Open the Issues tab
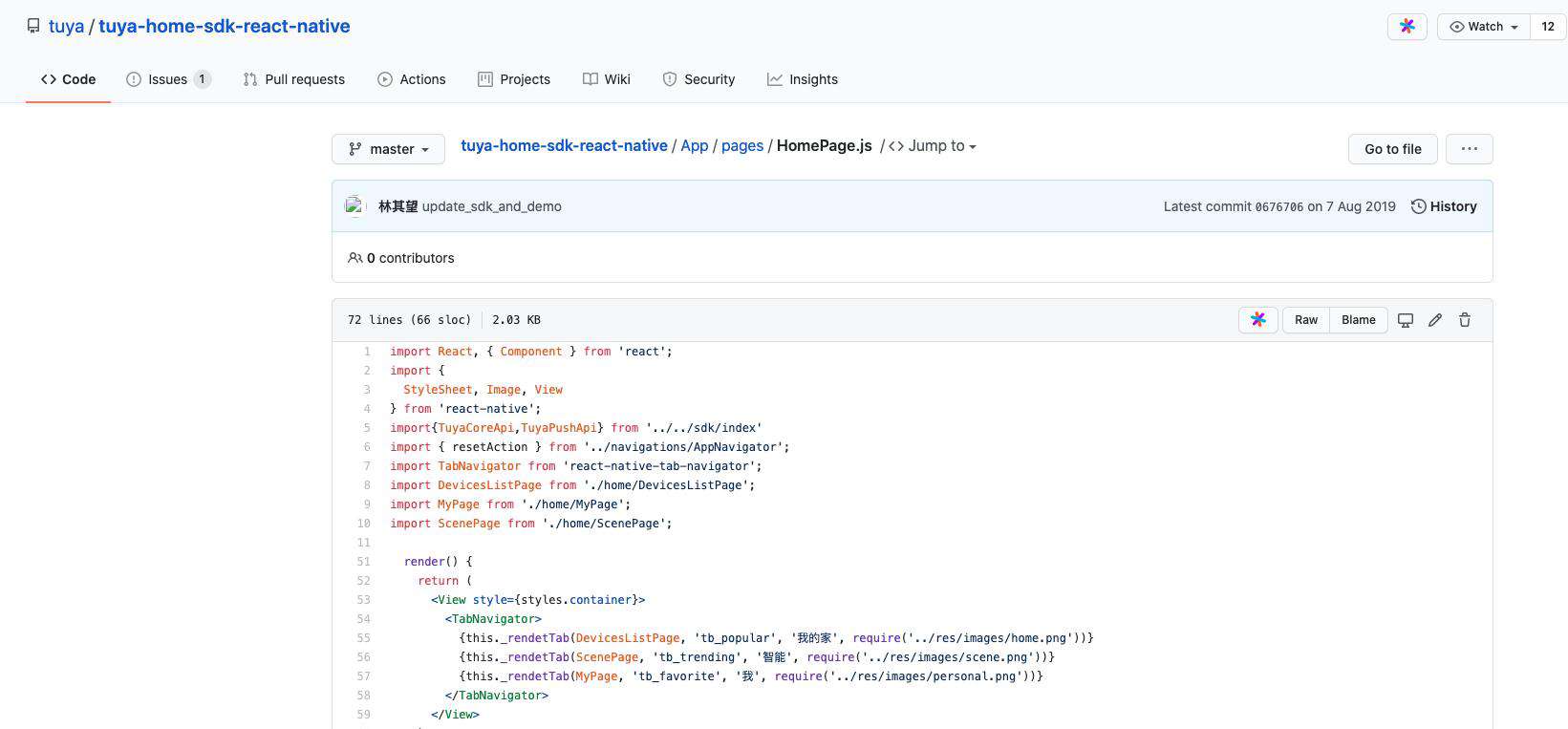Viewport: 1568px width, 729px height. (x=168, y=79)
